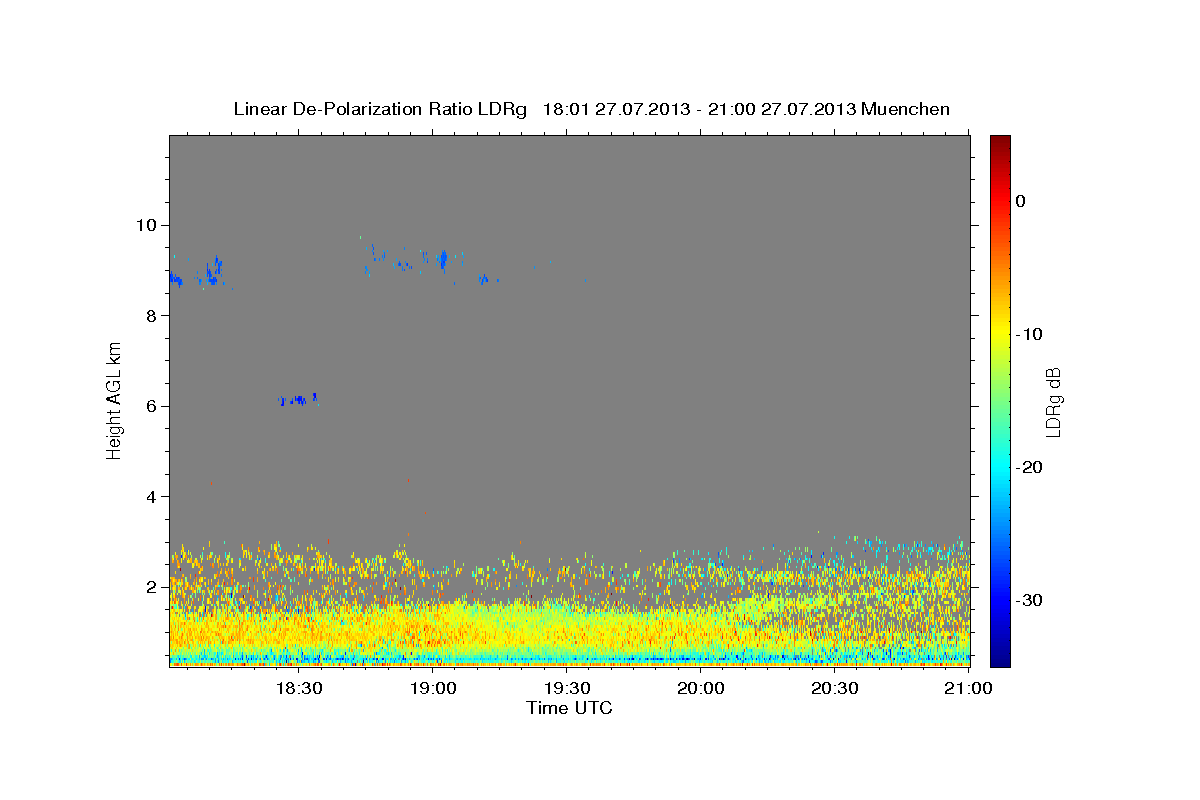Click the blue cloud echo near 6 km
The height and width of the screenshot is (800, 1200).
tap(298, 399)
